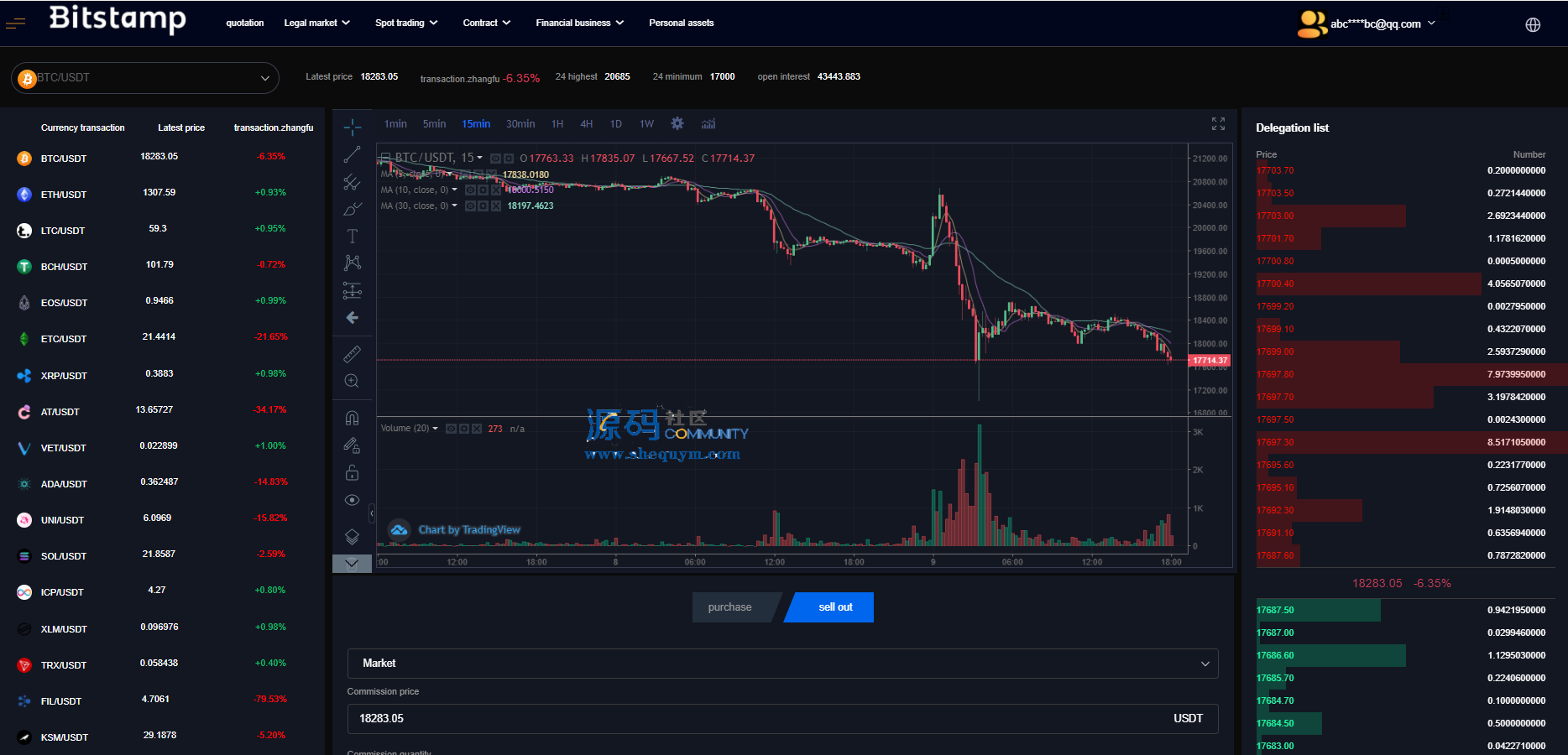This screenshot has width=1568, height=755.
Task: Enter fullscreen chart mode
Action: tap(1219, 123)
